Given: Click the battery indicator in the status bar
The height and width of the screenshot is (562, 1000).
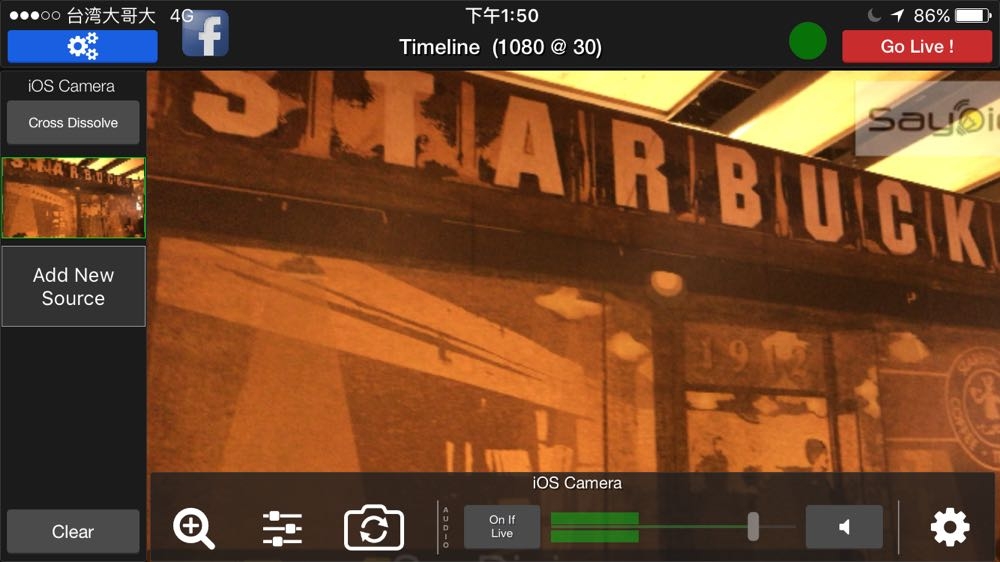Looking at the screenshot, I should pos(973,15).
